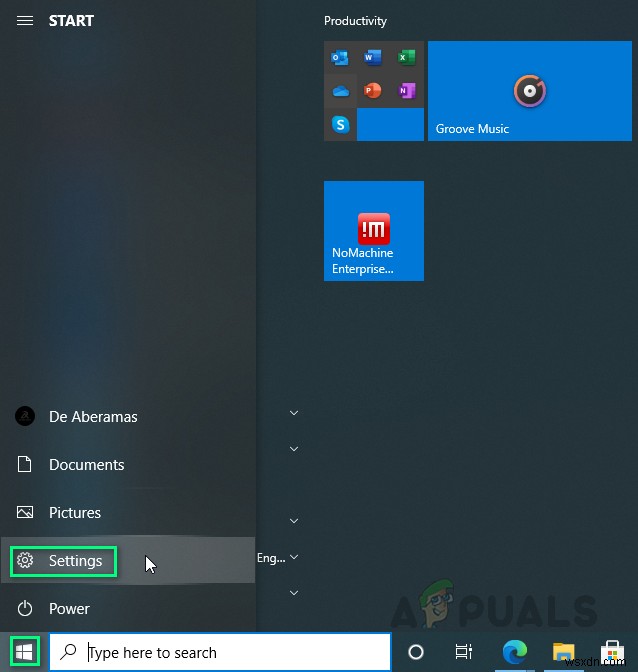Open the Groove Music tile
The height and width of the screenshot is (672, 638).
click(x=530, y=91)
